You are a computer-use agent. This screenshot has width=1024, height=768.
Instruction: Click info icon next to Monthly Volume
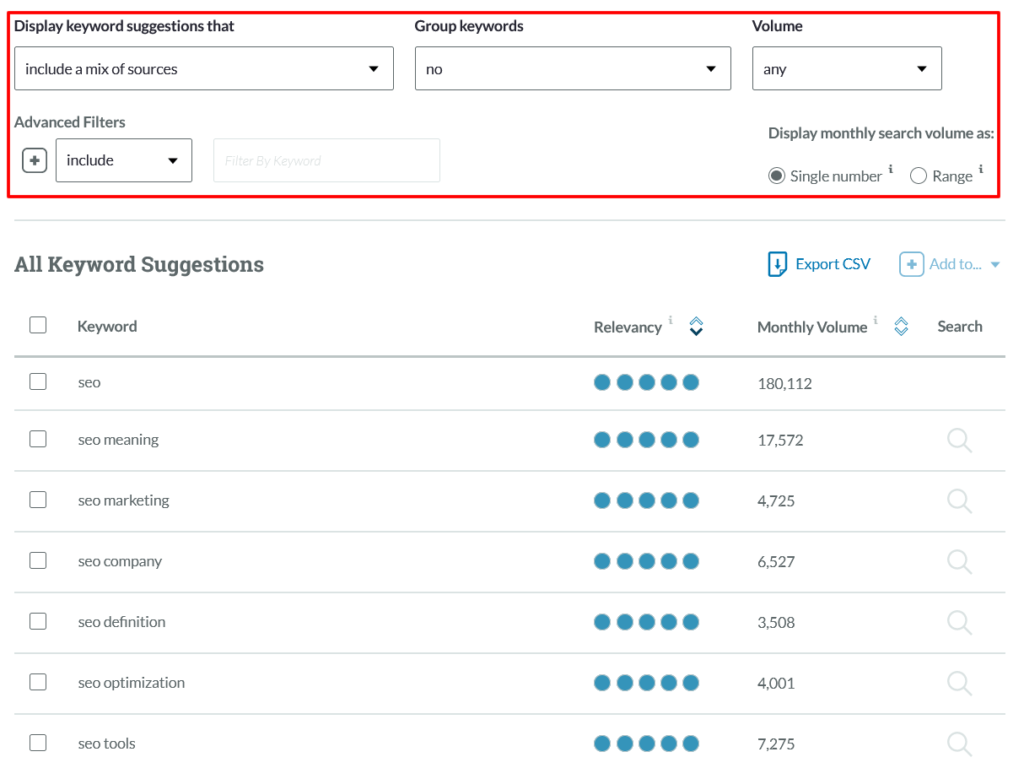click(876, 319)
